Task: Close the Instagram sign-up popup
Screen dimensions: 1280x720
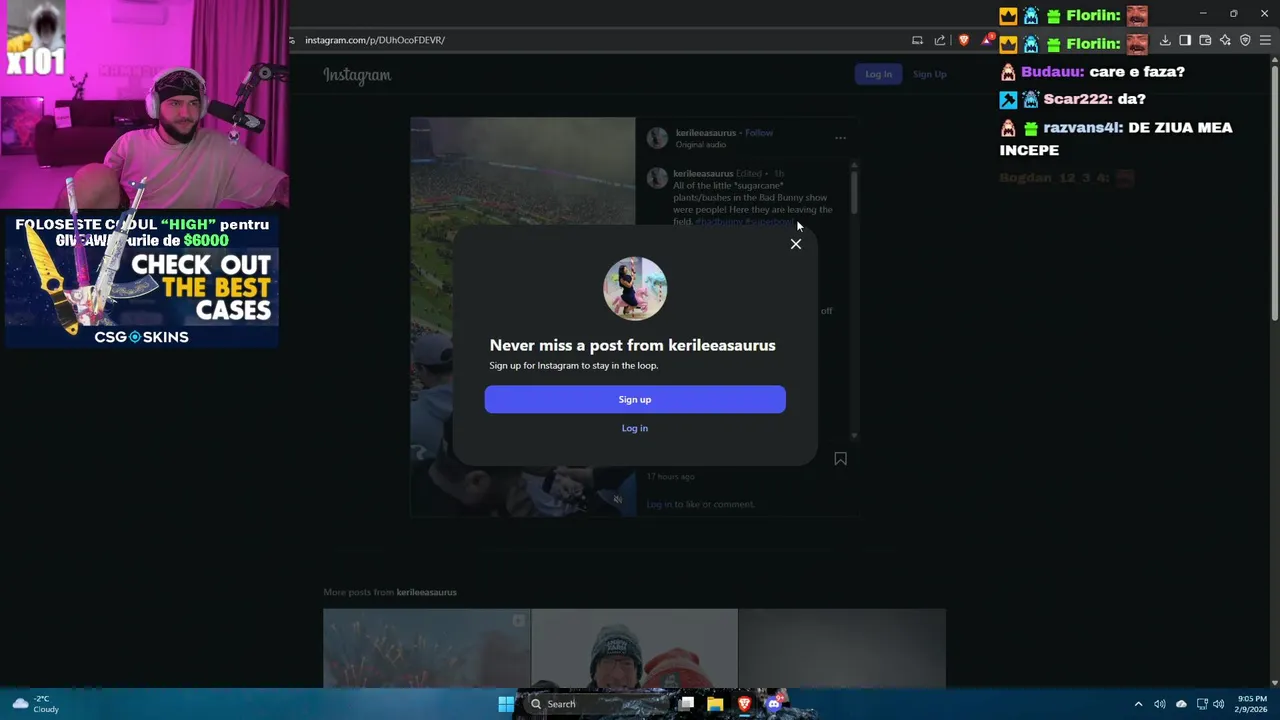Action: coord(796,244)
